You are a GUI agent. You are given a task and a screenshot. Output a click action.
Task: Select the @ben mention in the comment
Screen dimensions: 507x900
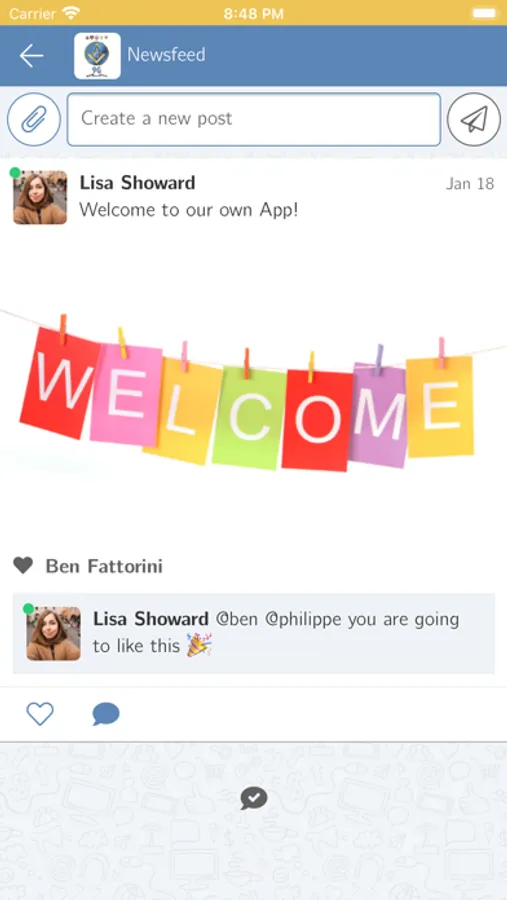pos(237,620)
